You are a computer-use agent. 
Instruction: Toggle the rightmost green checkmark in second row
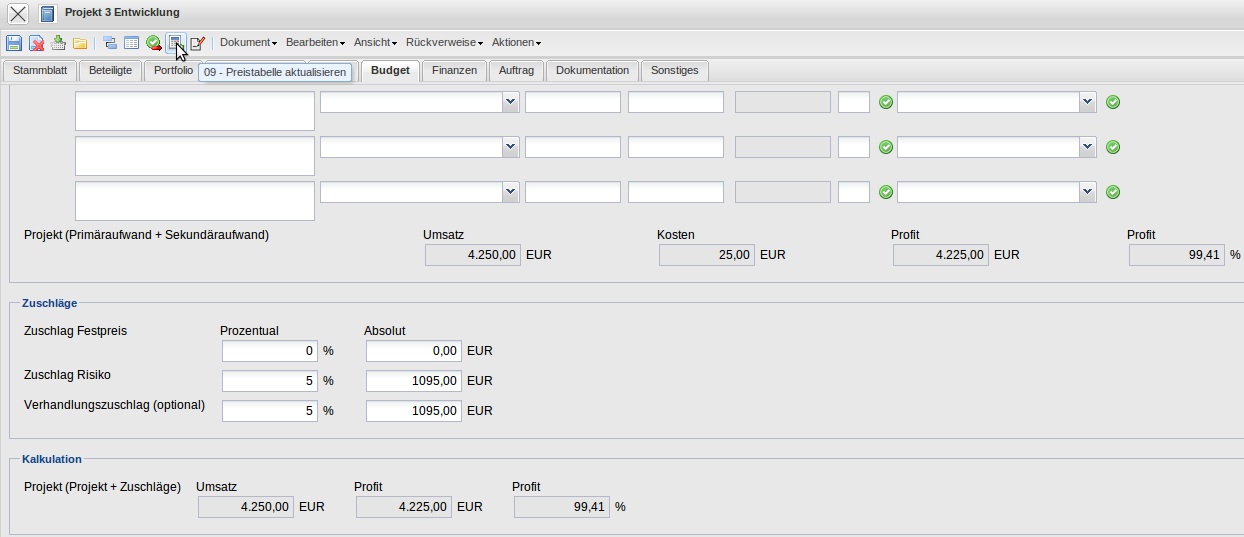1113,147
